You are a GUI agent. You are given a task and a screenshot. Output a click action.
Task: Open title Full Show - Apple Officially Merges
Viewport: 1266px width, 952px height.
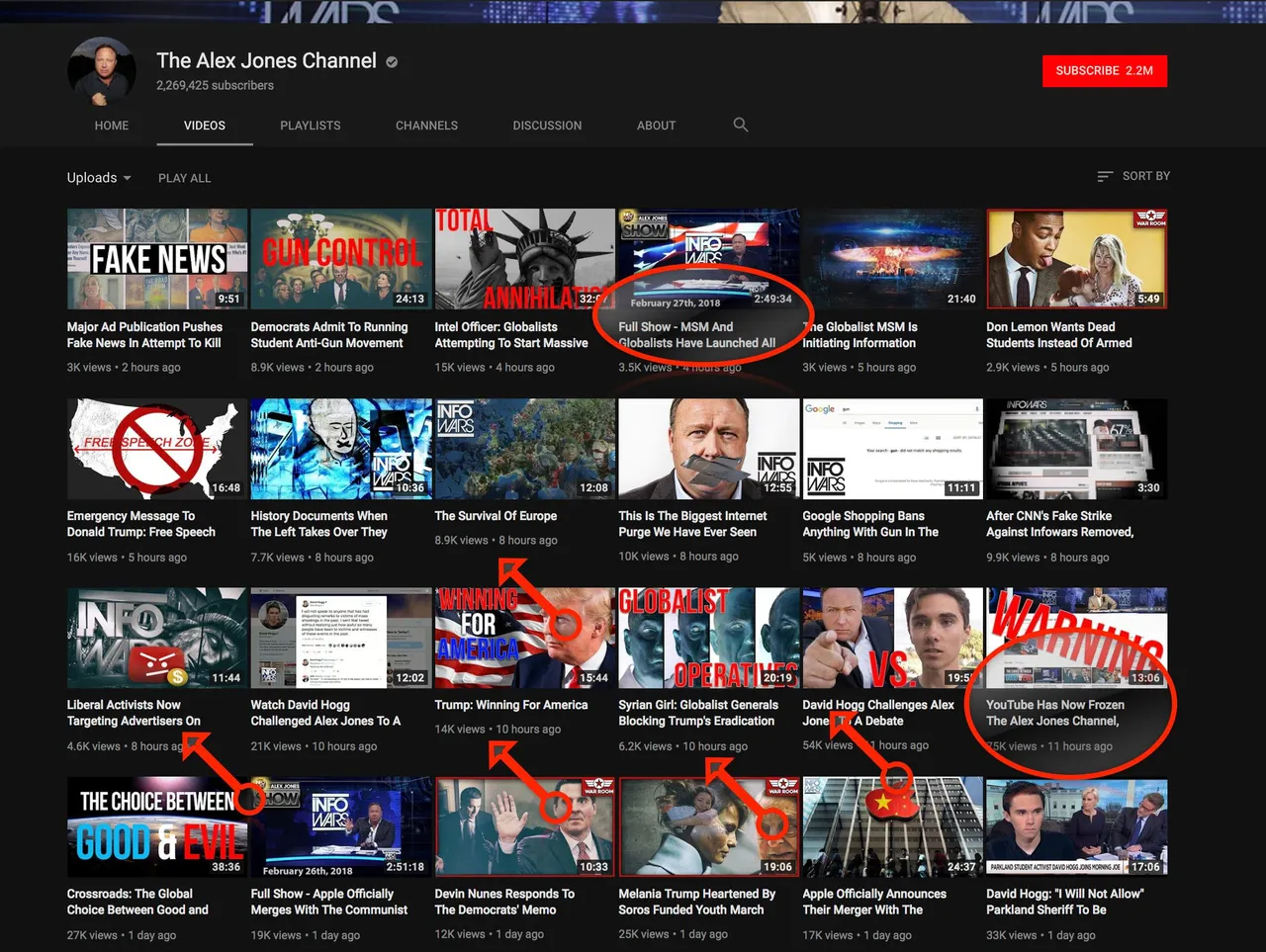(329, 902)
